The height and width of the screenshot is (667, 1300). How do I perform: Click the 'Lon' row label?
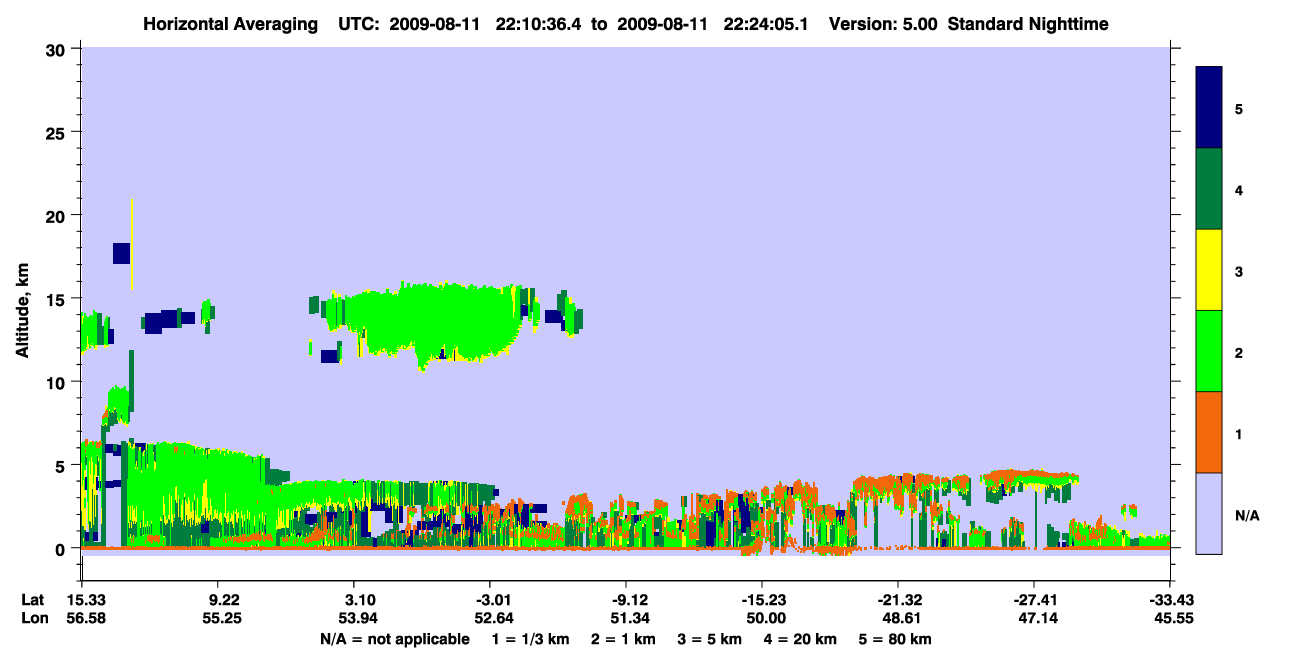pyautogui.click(x=33, y=619)
